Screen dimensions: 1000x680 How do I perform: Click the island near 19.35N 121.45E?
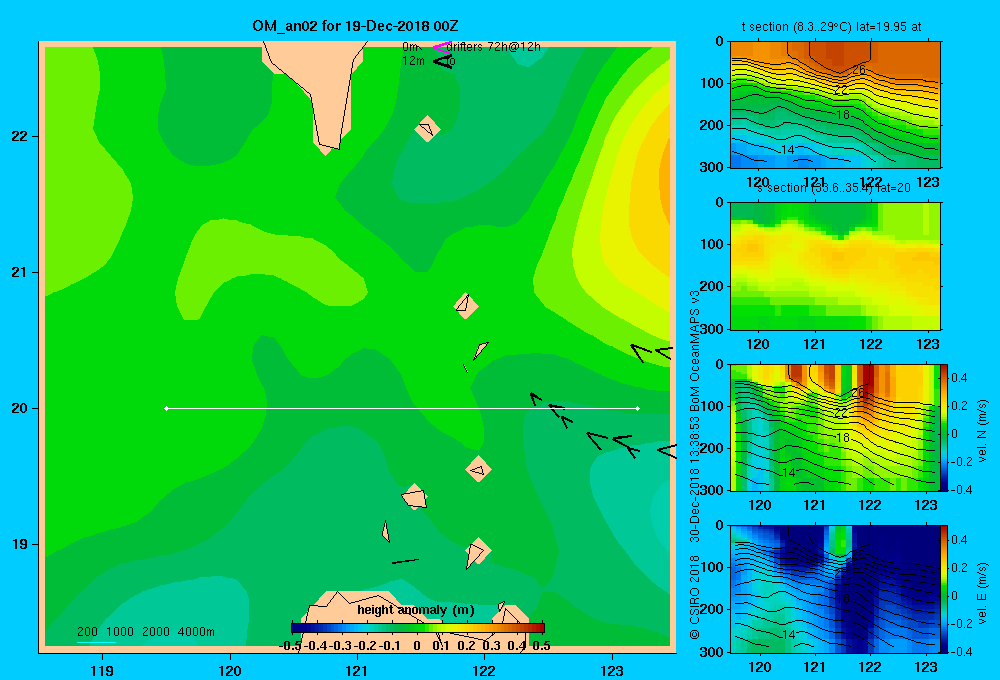[x=415, y=496]
